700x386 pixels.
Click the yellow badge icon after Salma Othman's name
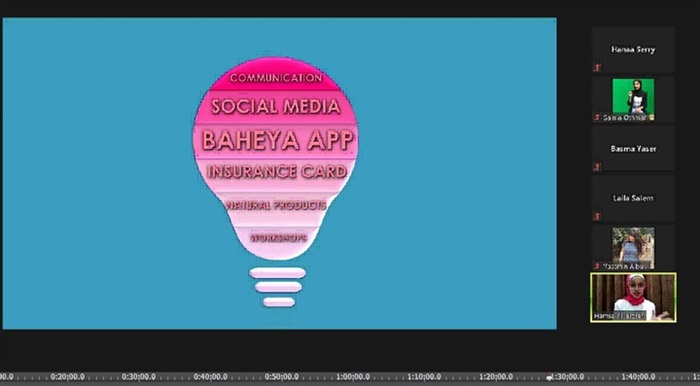(652, 117)
